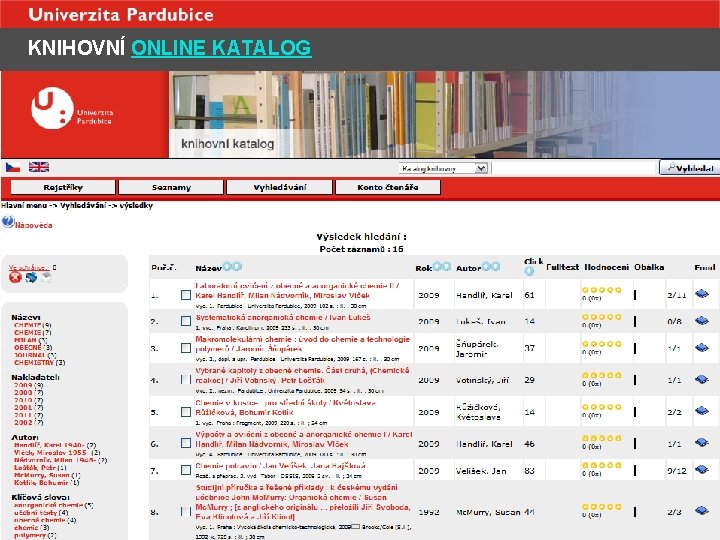Image resolution: width=720 pixels, height=540 pixels.
Task: Click the first sort icon beside Autor
Action: [x=486, y=266]
